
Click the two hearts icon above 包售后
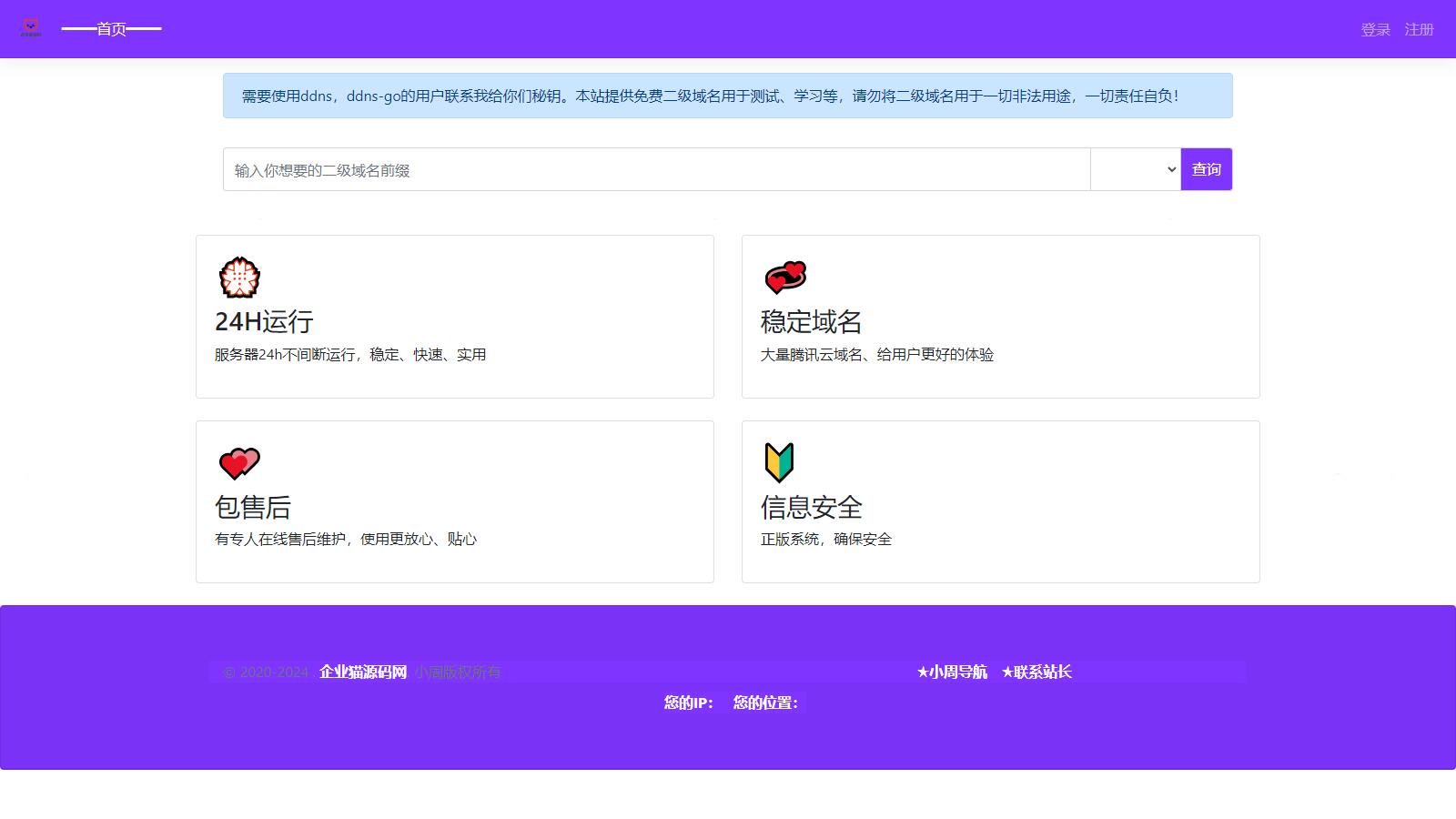(239, 463)
